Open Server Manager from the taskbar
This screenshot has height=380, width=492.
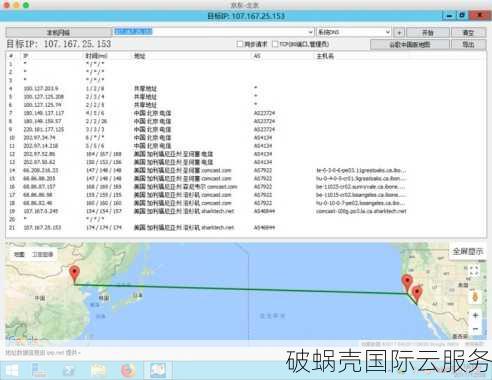39,370
